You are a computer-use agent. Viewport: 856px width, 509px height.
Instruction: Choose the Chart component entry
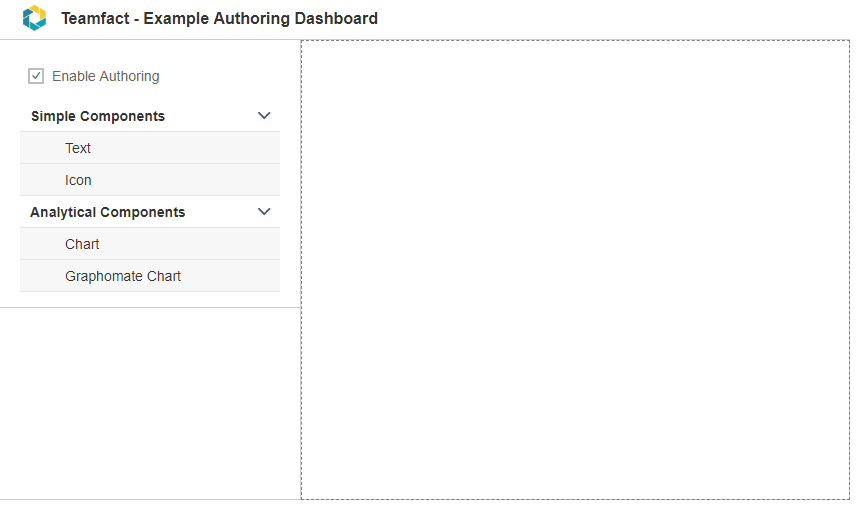coord(150,244)
